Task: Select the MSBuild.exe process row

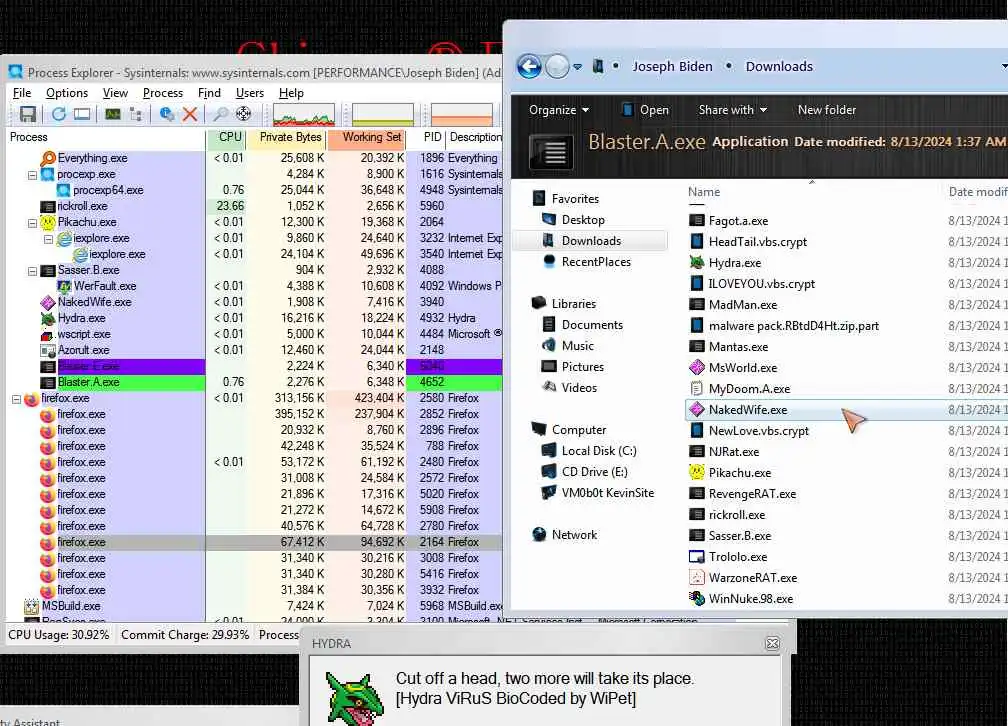Action: [x=254, y=606]
